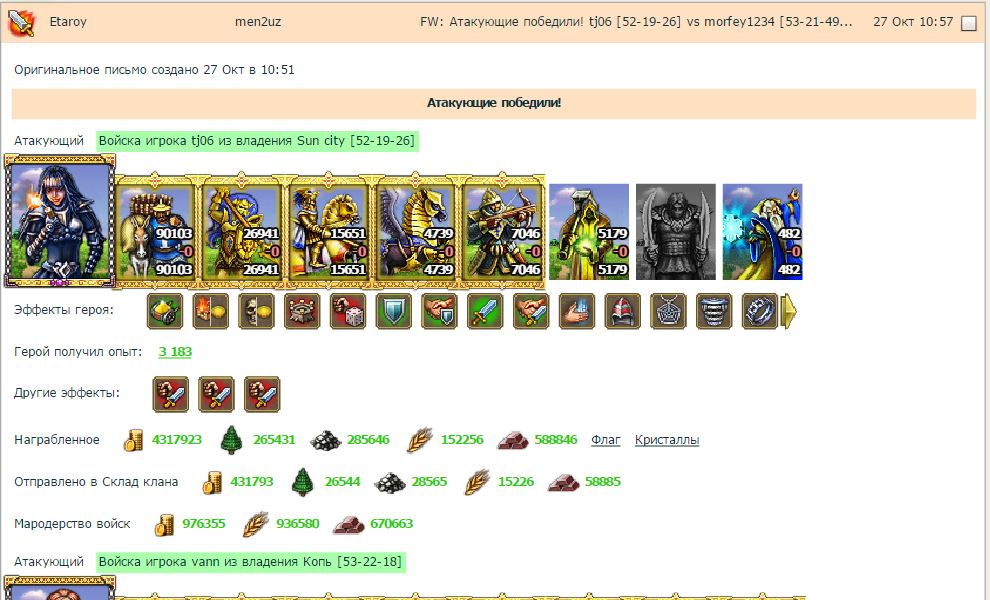Click the green shield hero effect icon
Screen dimensions: 990x600
pos(393,311)
